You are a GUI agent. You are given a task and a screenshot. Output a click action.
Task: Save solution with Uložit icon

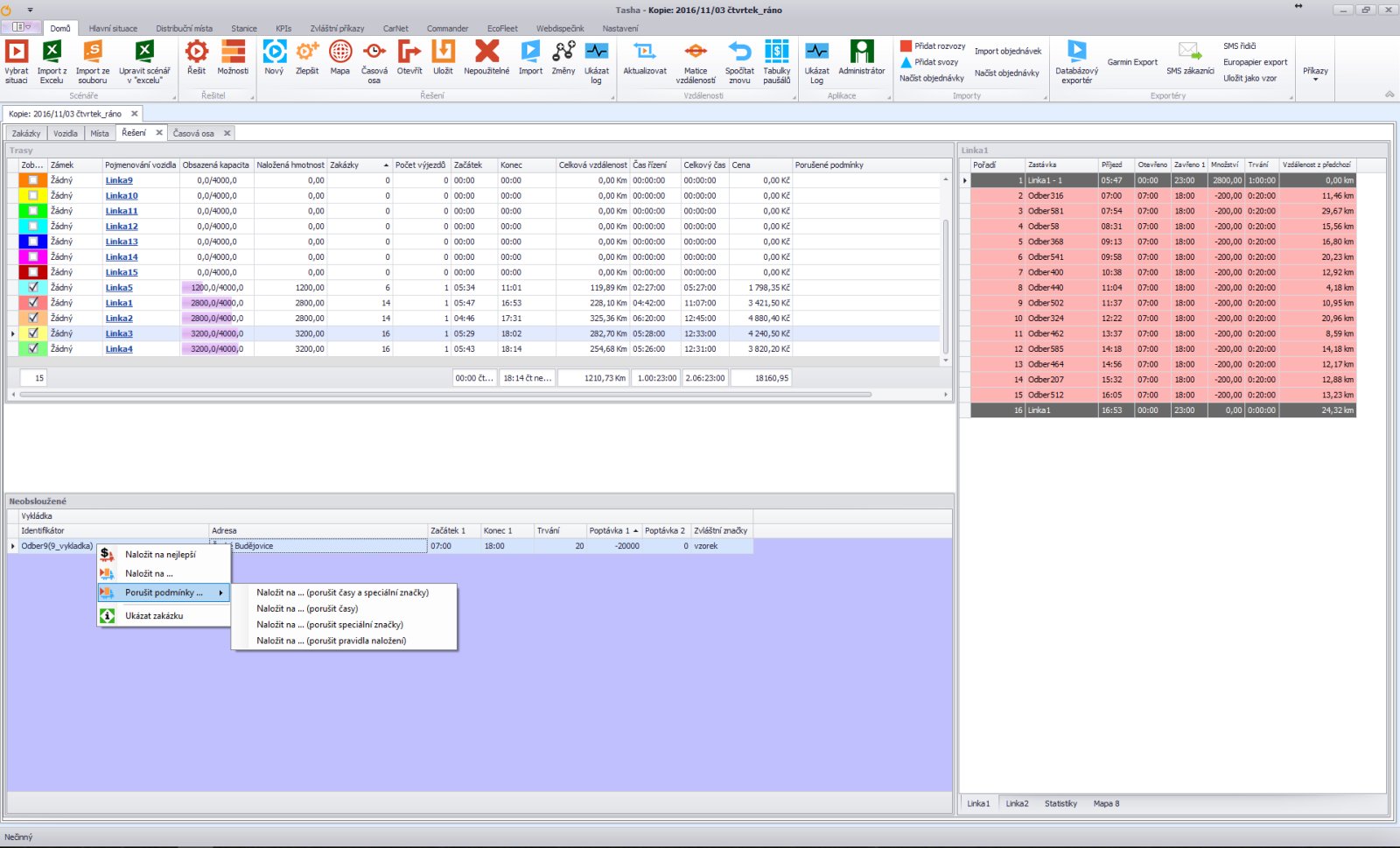click(443, 52)
